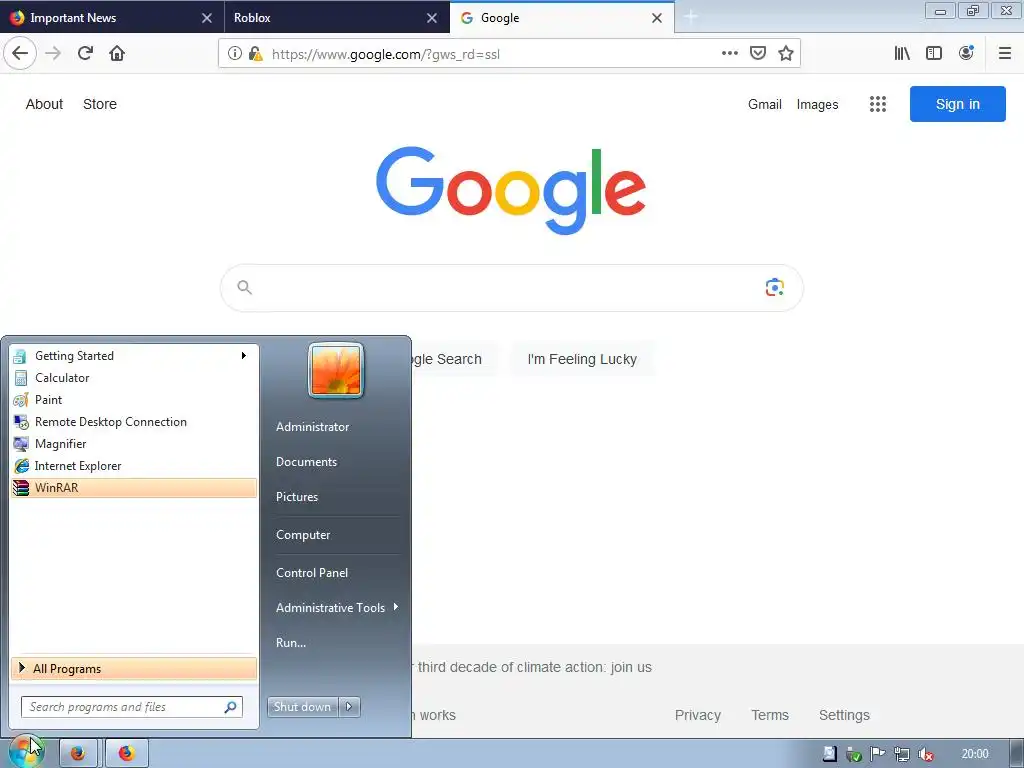Open Administrator folder in Start menu
This screenshot has width=1024, height=768.
[x=312, y=426]
